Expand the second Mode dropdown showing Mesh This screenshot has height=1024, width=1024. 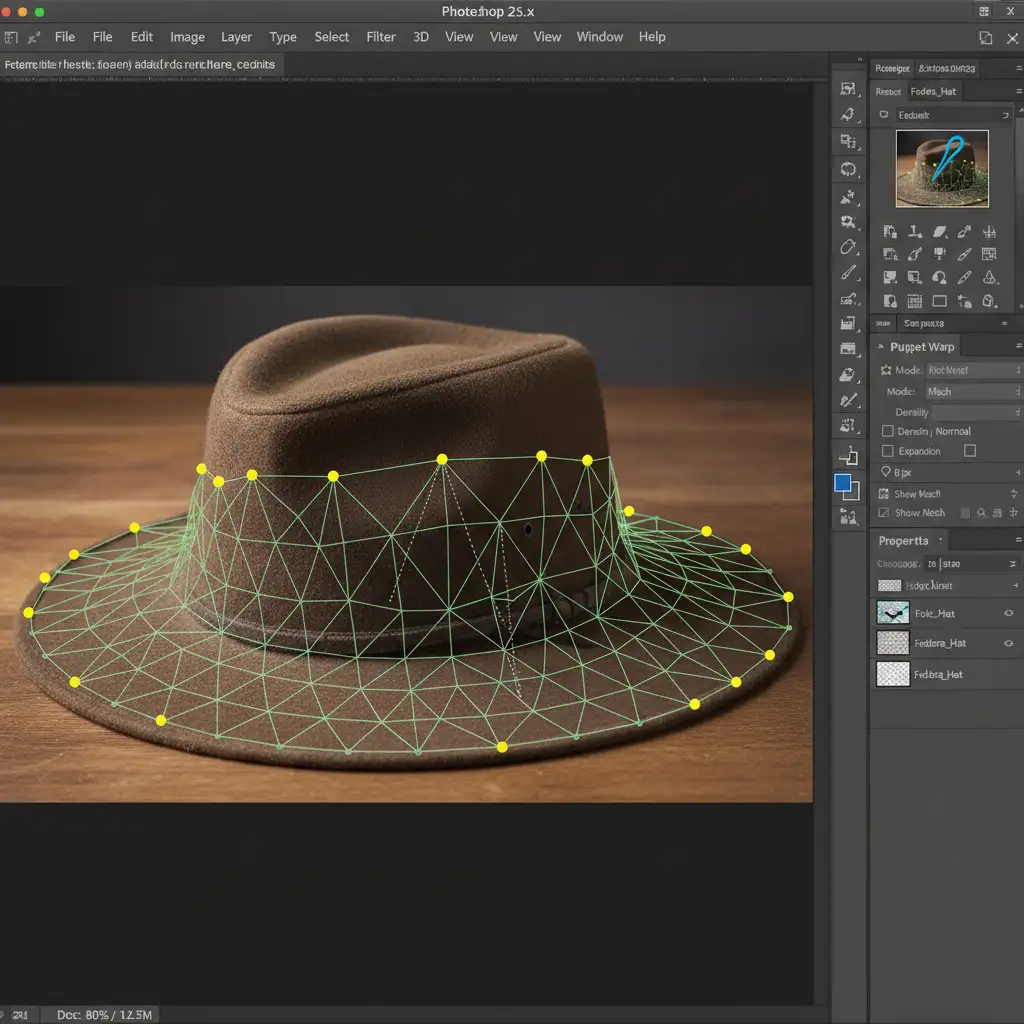(973, 392)
